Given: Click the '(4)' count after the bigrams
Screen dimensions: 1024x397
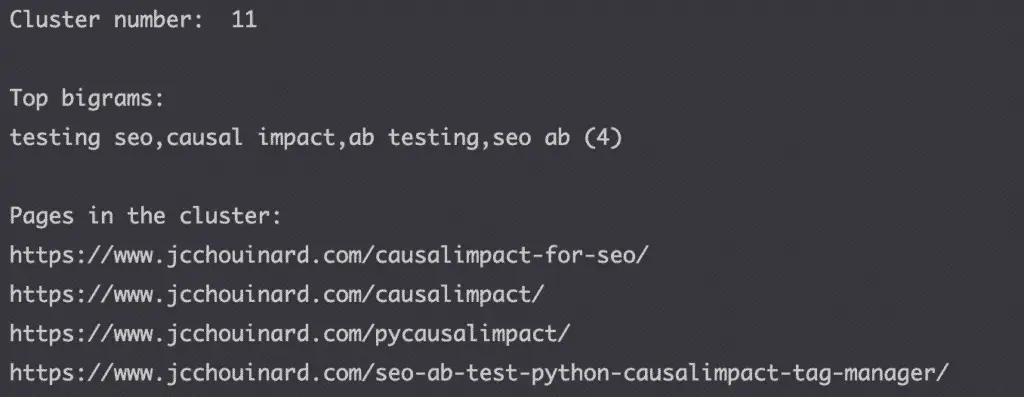Looking at the screenshot, I should 603,137.
